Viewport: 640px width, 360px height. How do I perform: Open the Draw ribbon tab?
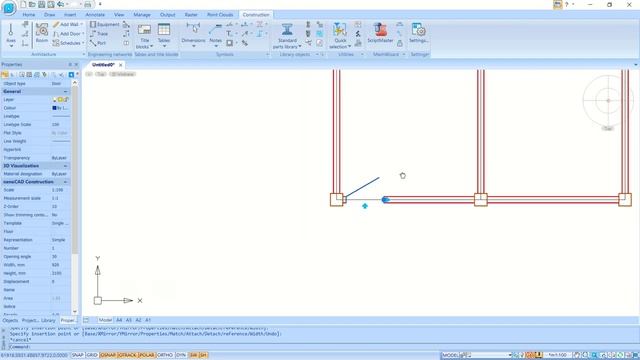(x=50, y=15)
